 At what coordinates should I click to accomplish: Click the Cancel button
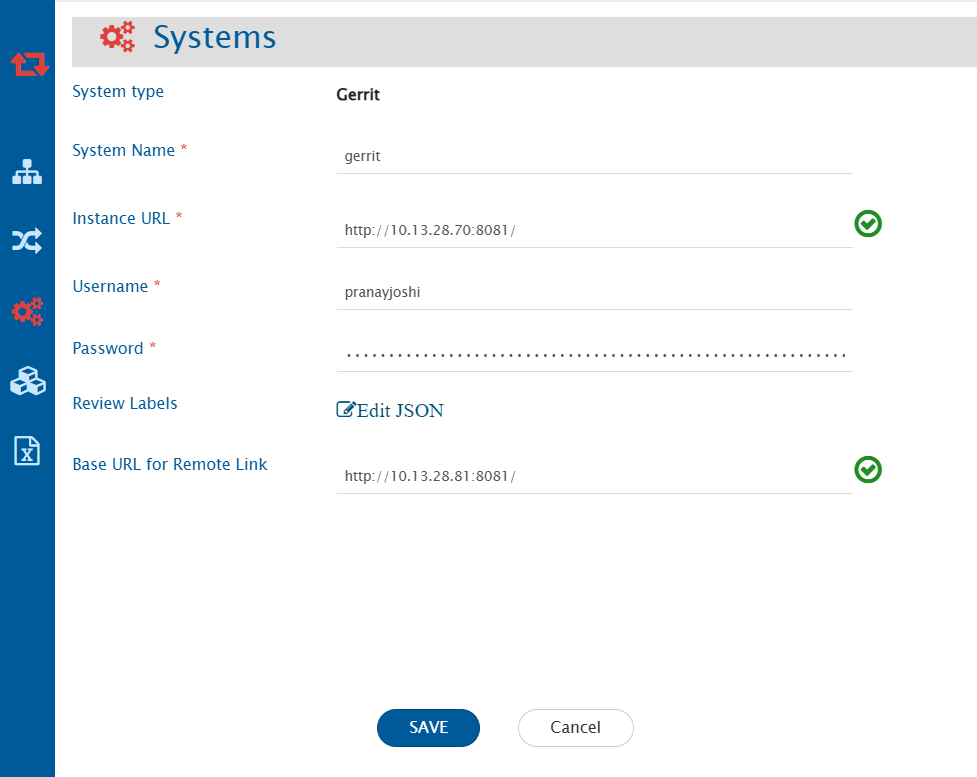click(x=575, y=728)
